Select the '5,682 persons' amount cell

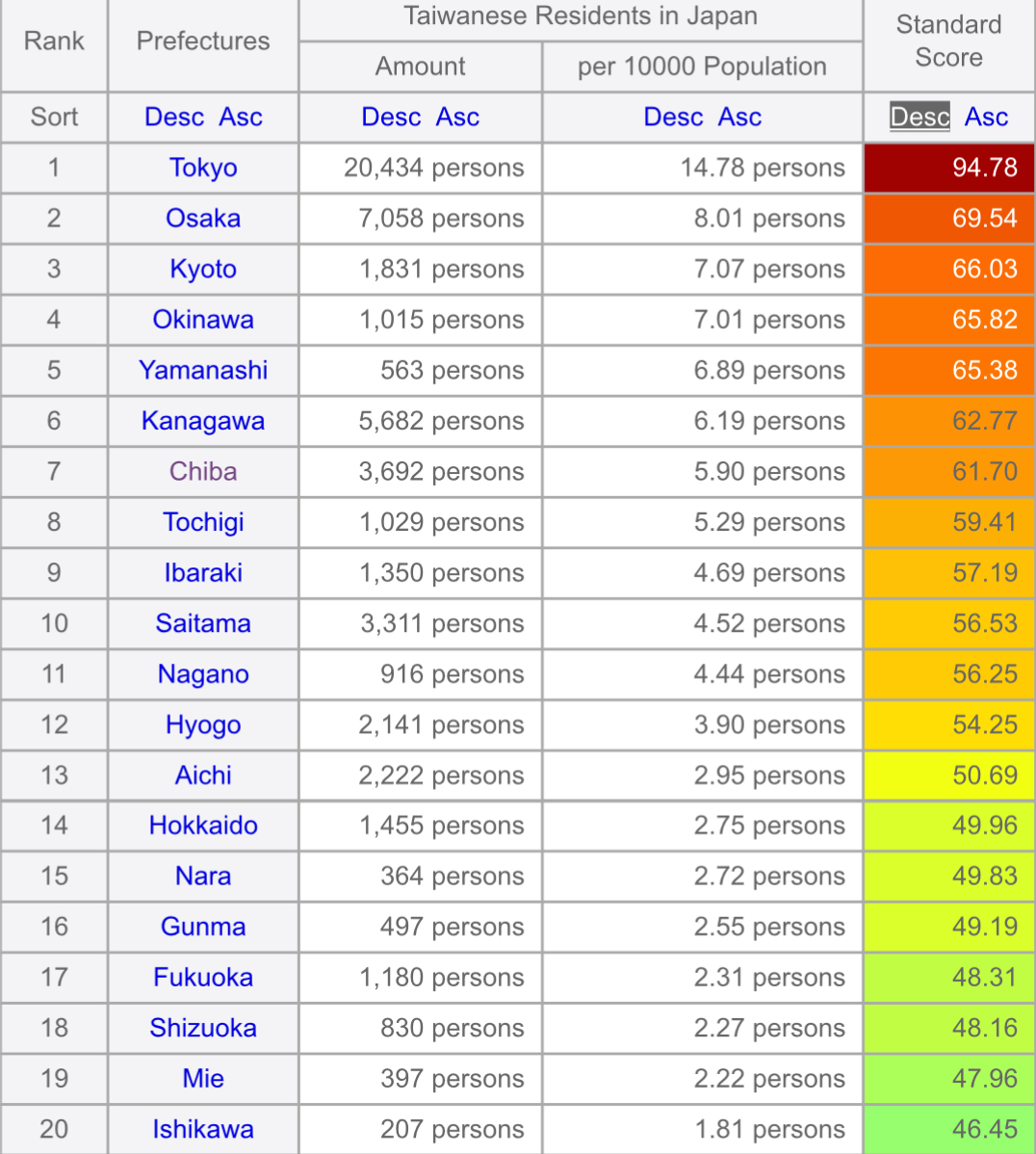[x=420, y=421]
